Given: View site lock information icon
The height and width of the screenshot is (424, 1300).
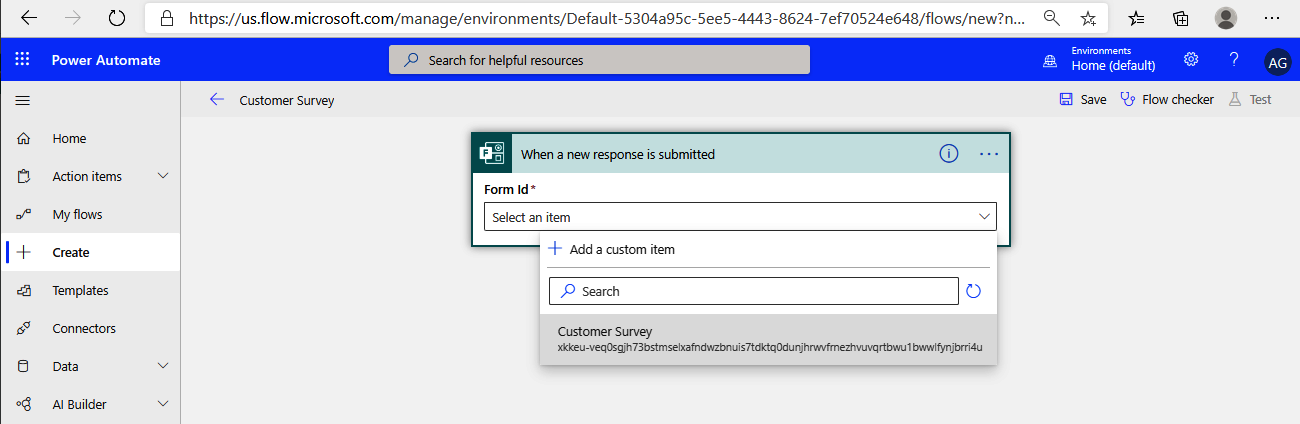Looking at the screenshot, I should [167, 18].
